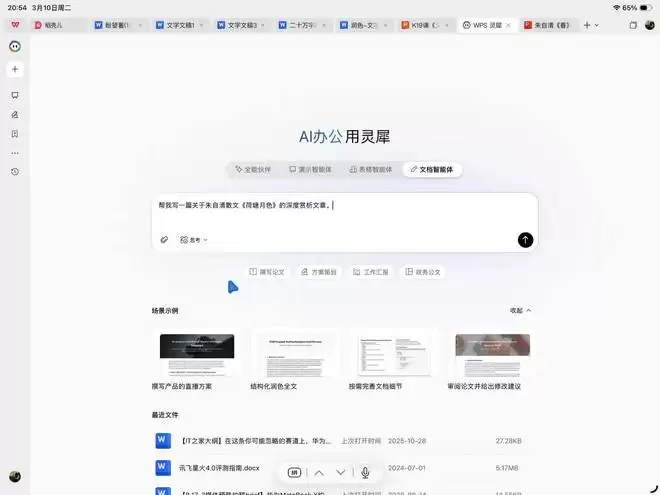Screen dimensions: 660x495
Task: Open the 思考 mode dropdown
Action: click(194, 240)
